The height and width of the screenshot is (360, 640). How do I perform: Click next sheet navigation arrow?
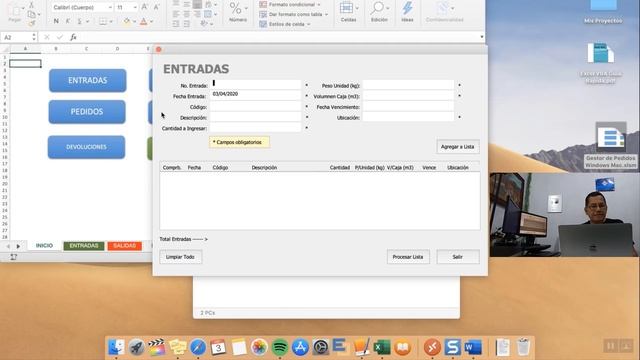coord(18,246)
